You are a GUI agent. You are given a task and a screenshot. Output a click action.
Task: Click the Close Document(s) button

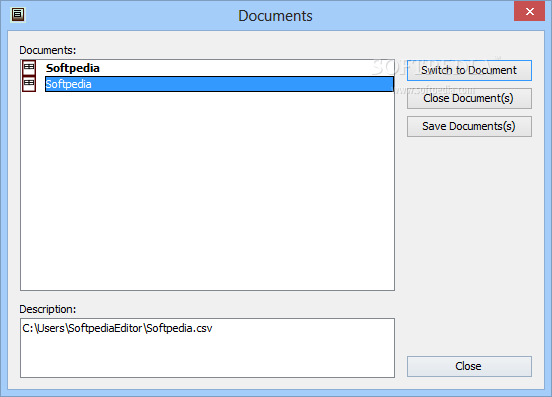point(469,98)
